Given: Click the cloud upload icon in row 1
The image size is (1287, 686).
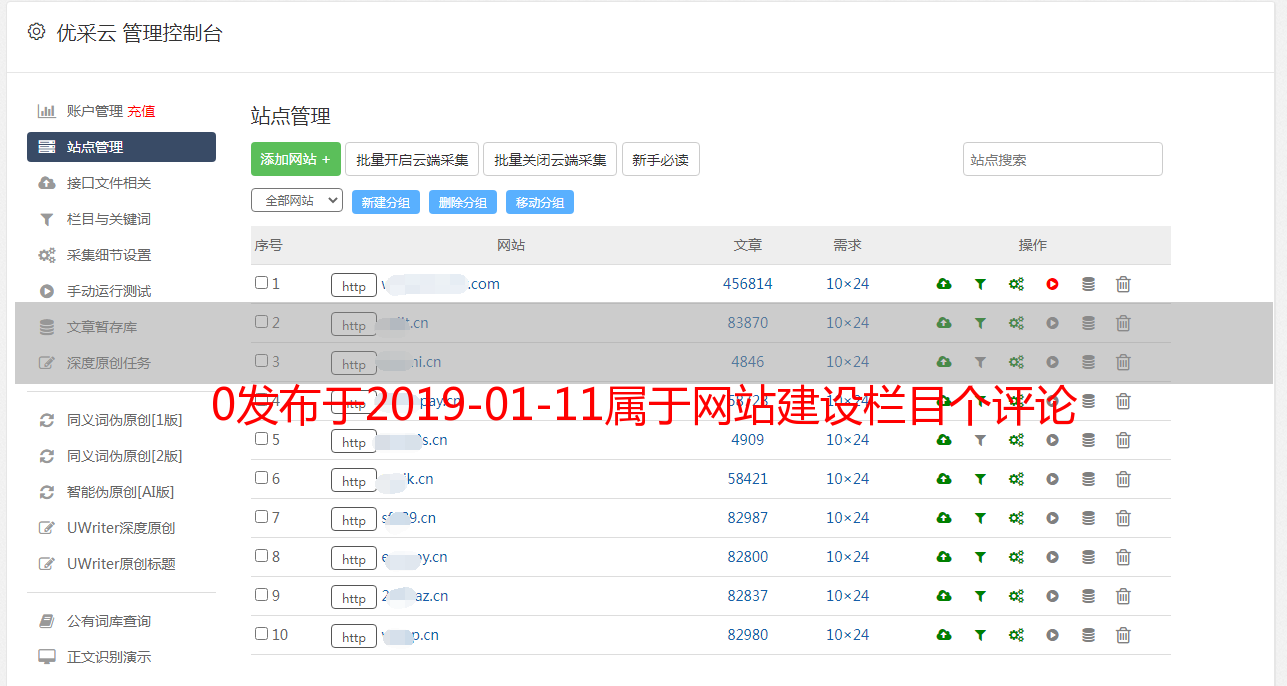Looking at the screenshot, I should coord(944,284).
